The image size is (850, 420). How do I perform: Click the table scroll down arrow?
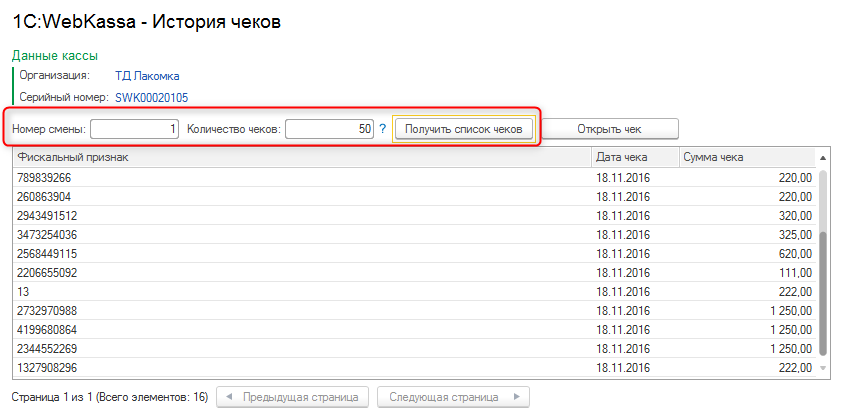(823, 369)
